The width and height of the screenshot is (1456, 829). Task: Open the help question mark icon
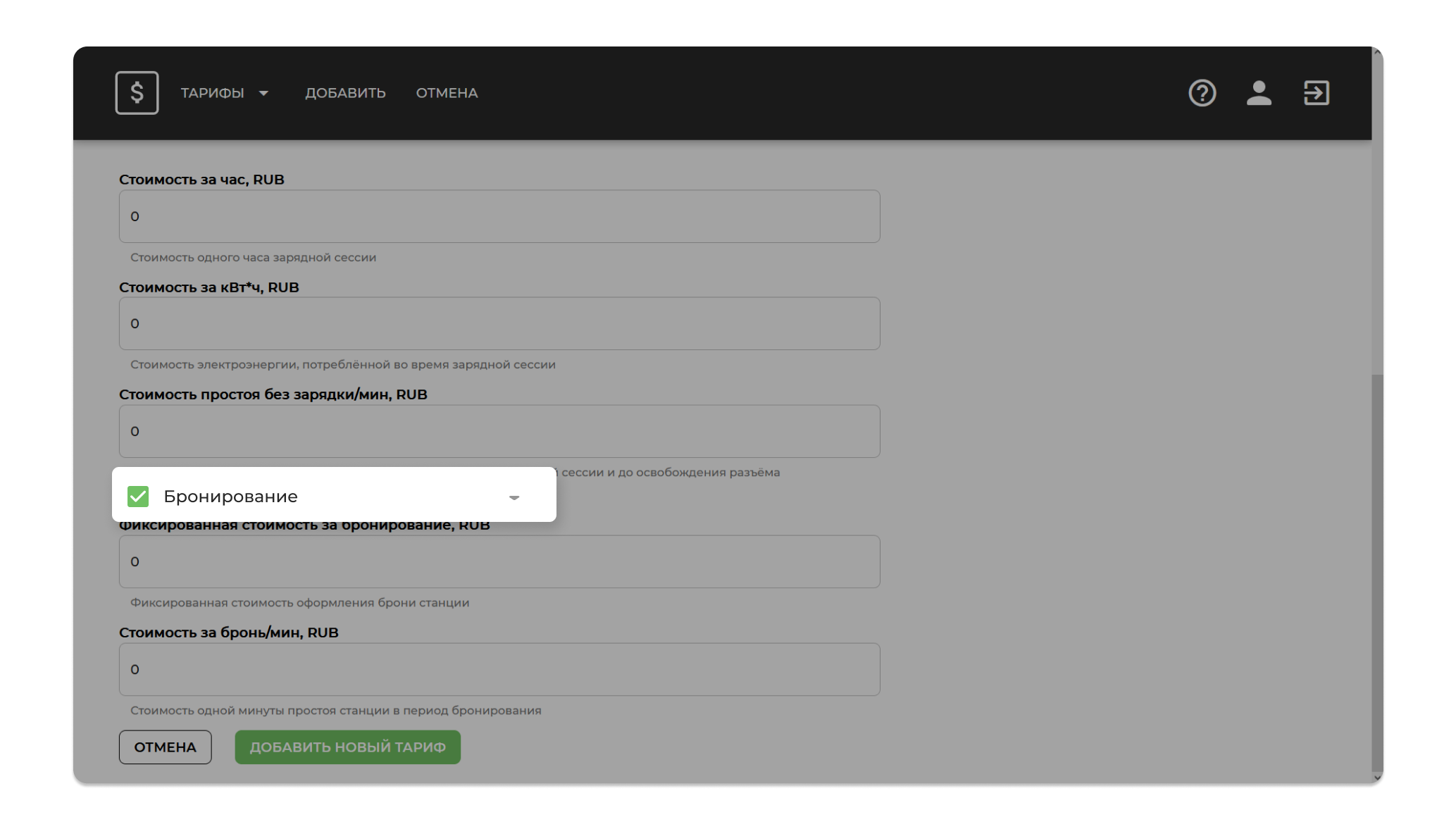(1202, 93)
